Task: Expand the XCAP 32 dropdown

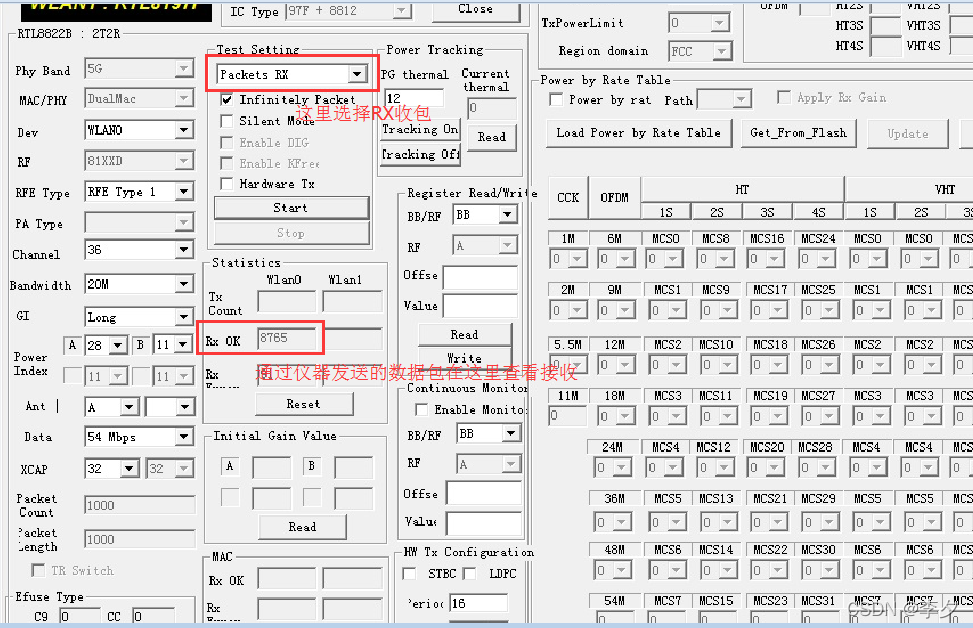Action: point(129,469)
